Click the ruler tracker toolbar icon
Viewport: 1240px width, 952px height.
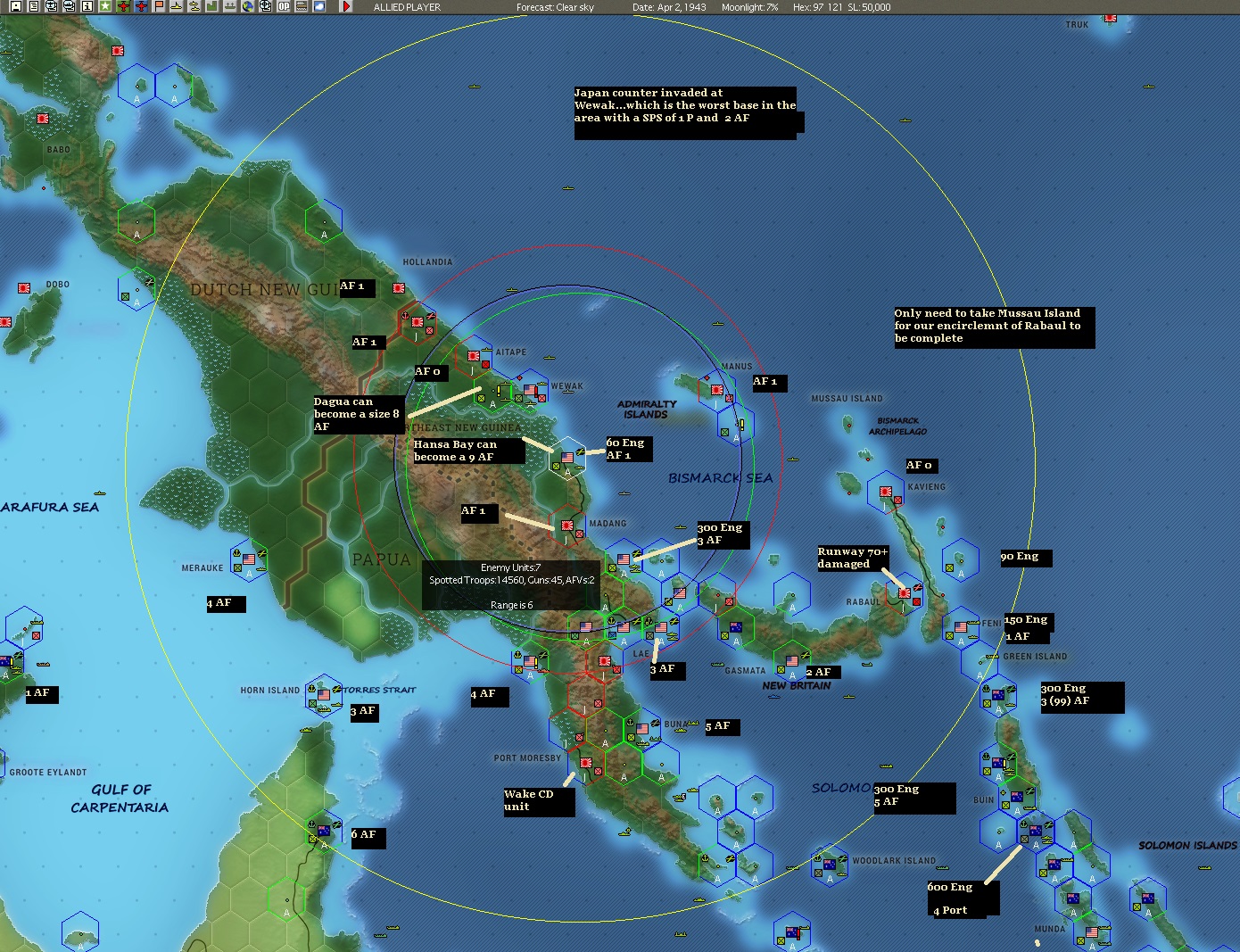pyautogui.click(x=302, y=6)
